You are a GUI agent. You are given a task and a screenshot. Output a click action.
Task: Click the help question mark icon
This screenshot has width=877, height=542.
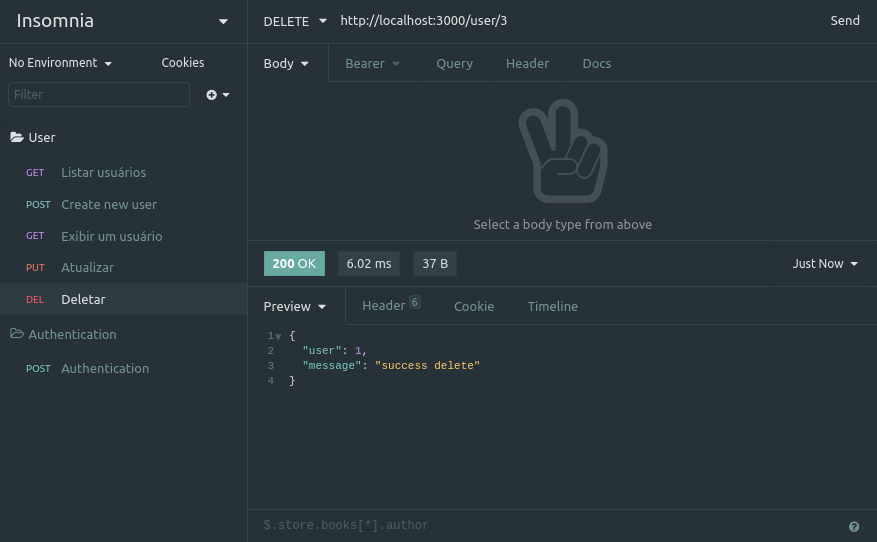coord(854,526)
